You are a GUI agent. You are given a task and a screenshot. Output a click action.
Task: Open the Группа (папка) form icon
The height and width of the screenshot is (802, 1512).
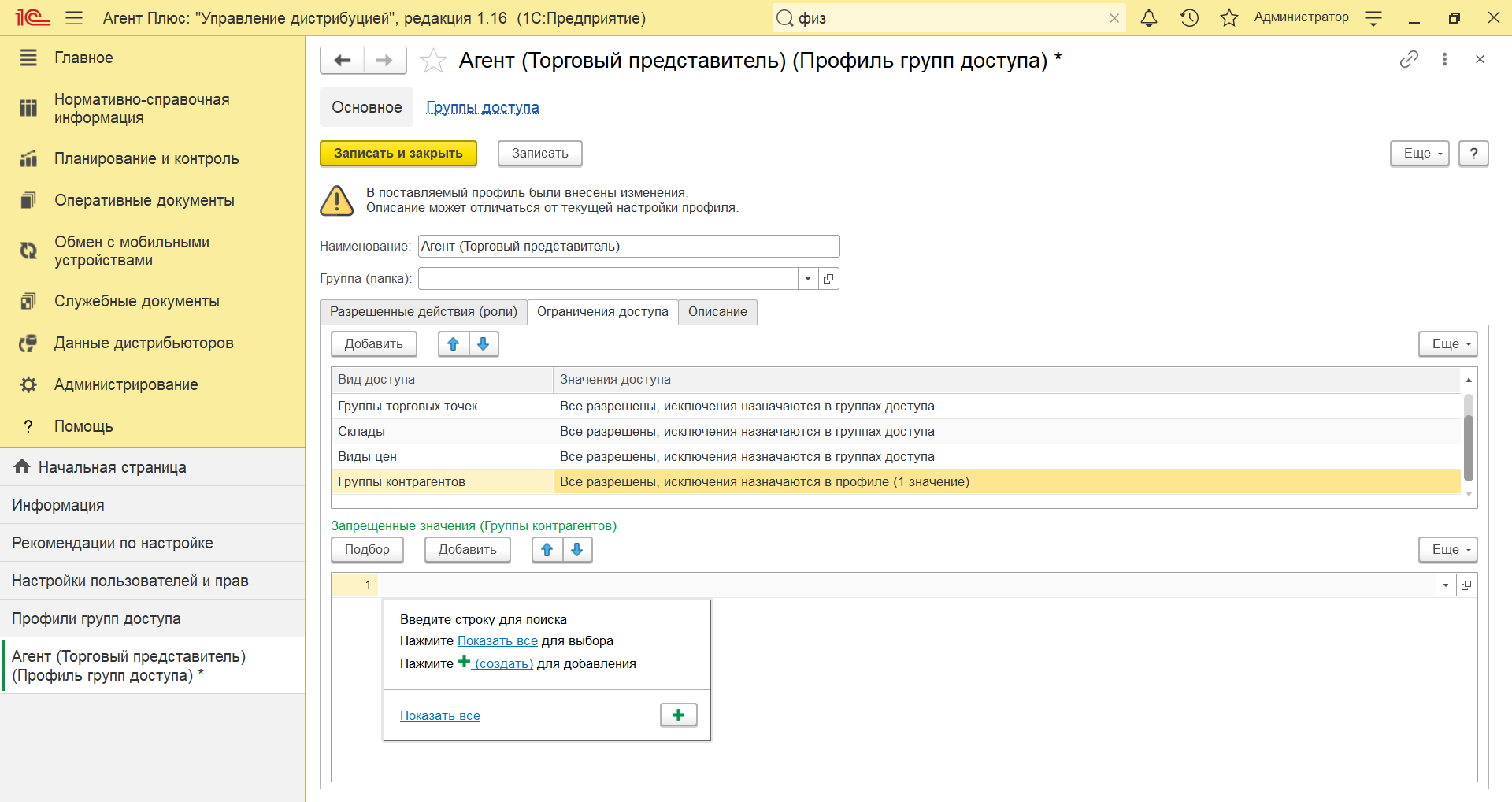(x=828, y=279)
